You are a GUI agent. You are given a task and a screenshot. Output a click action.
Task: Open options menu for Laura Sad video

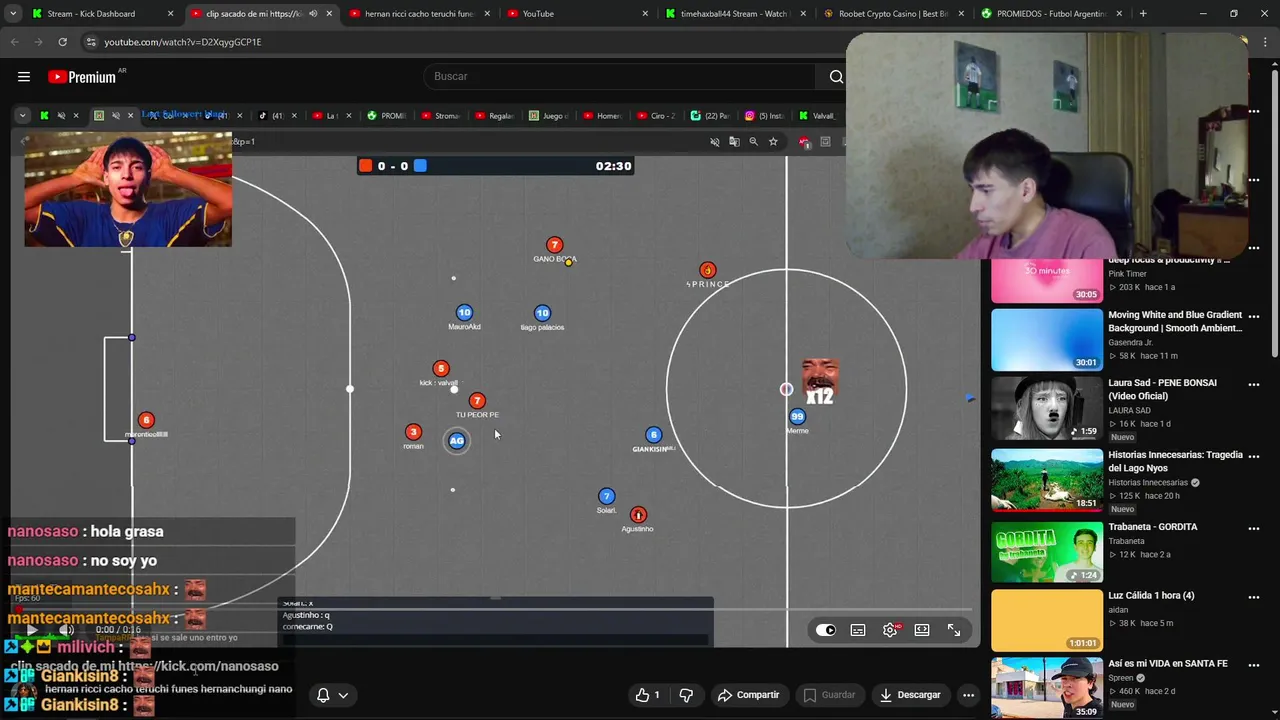click(x=1254, y=384)
